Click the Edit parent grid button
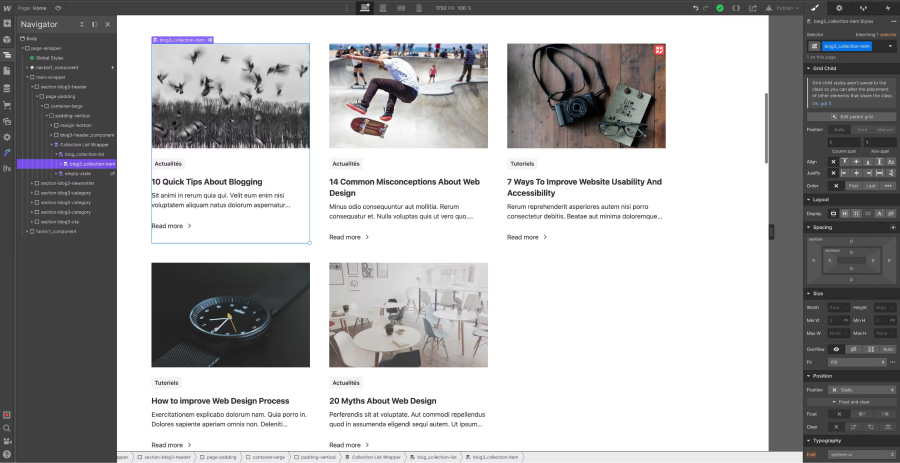This screenshot has width=900, height=463. 851,116
